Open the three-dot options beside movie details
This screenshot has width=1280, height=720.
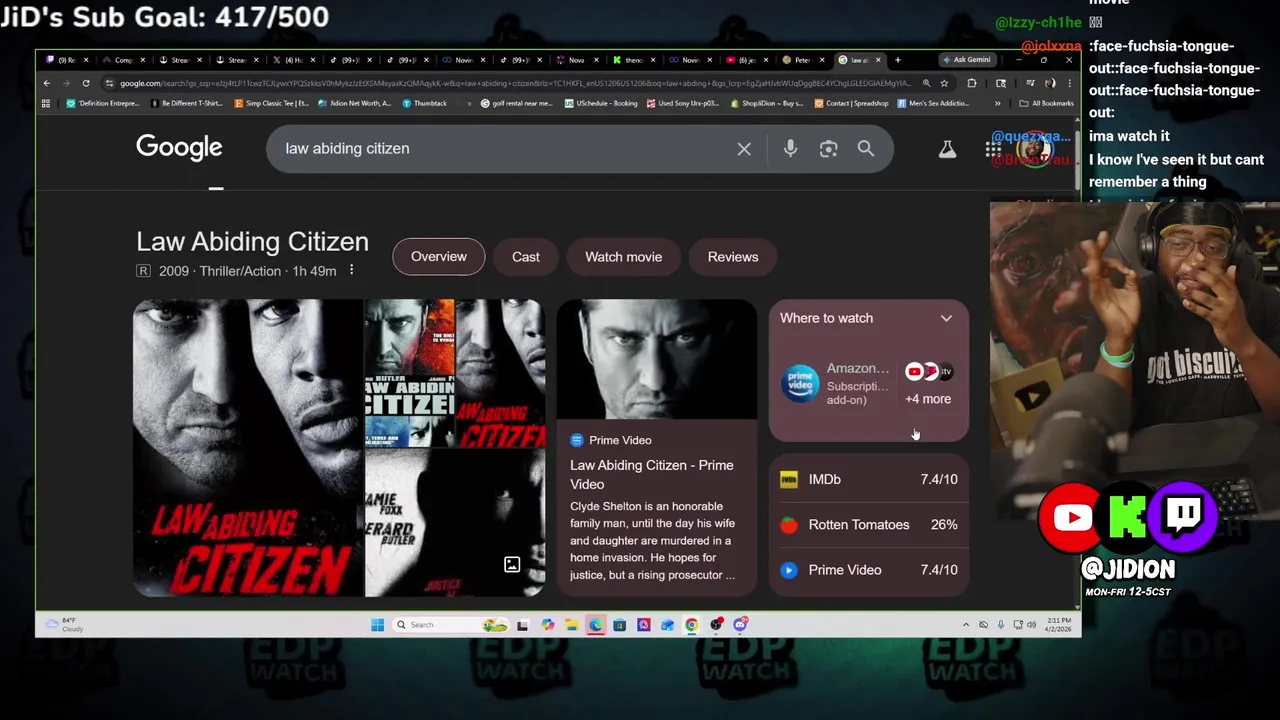(x=351, y=271)
